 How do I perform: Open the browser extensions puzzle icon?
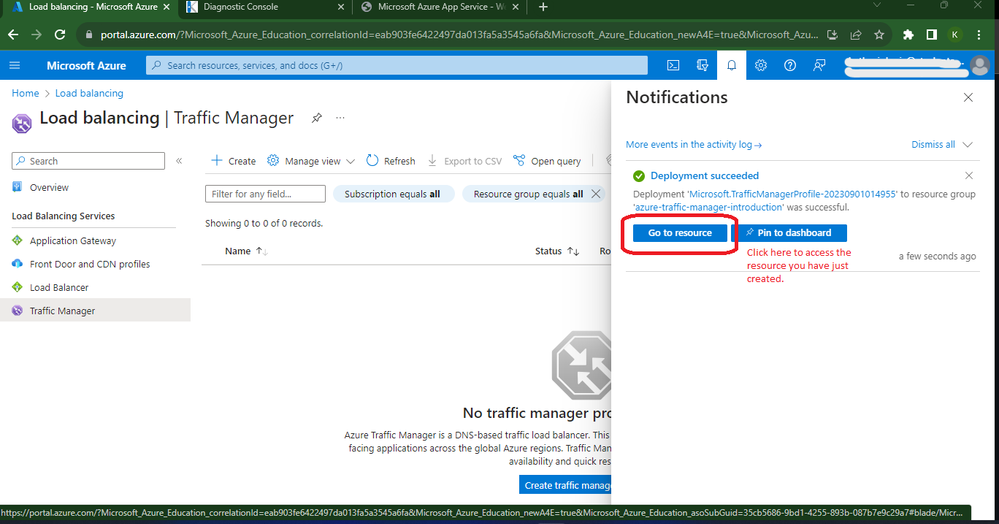(x=908, y=35)
